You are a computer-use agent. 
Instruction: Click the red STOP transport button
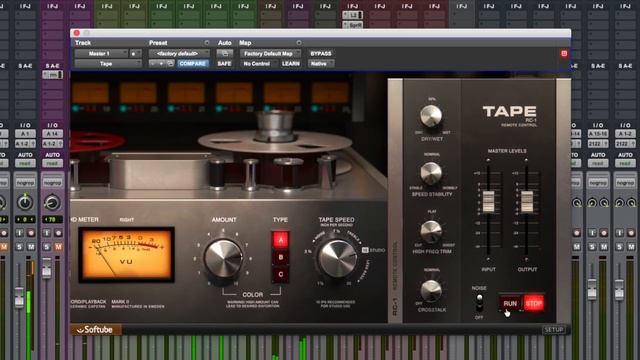(533, 304)
